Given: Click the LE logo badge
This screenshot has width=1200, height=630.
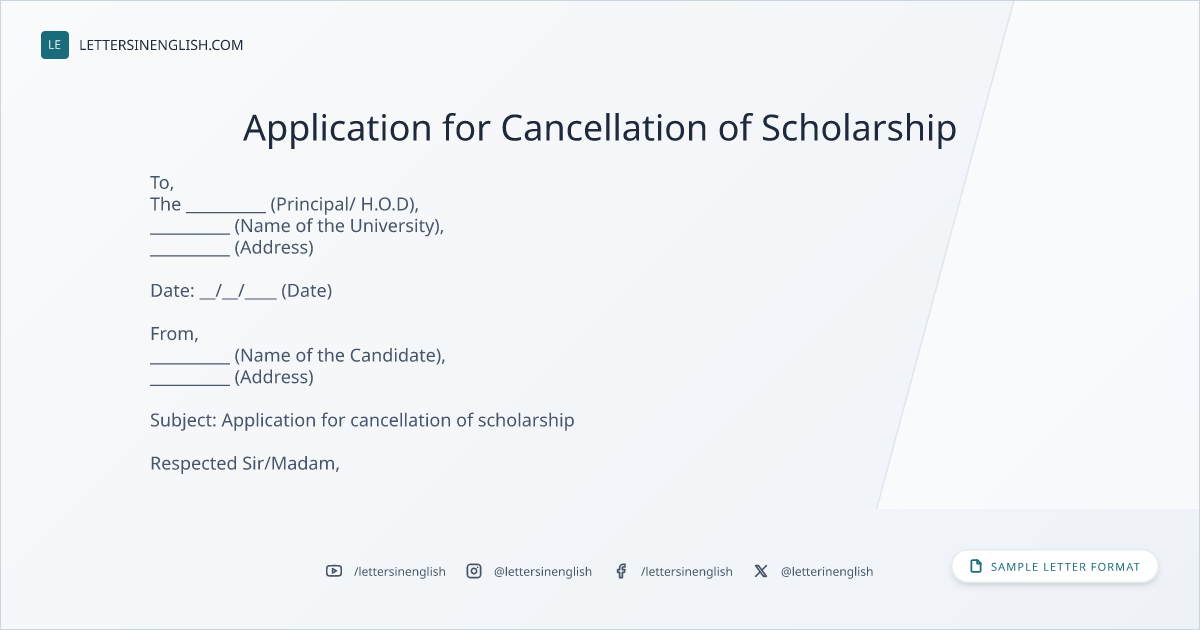Looking at the screenshot, I should [x=55, y=45].
